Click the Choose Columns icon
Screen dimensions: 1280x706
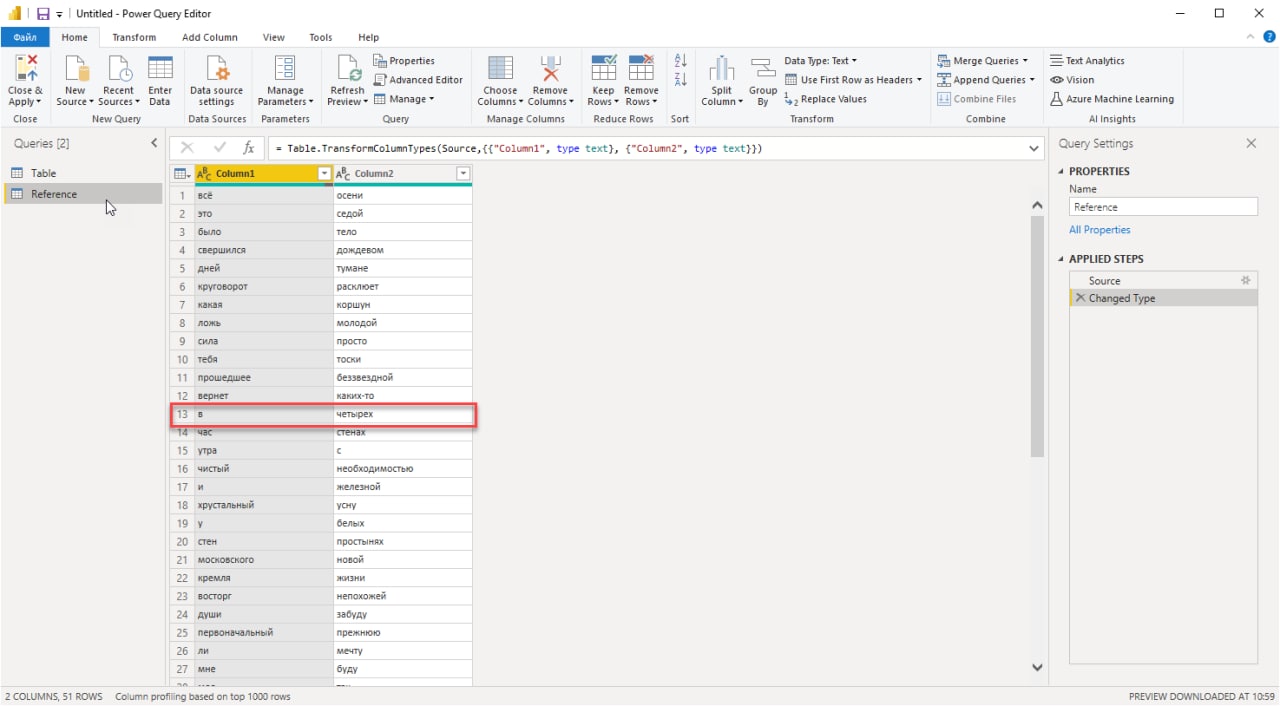coord(500,68)
